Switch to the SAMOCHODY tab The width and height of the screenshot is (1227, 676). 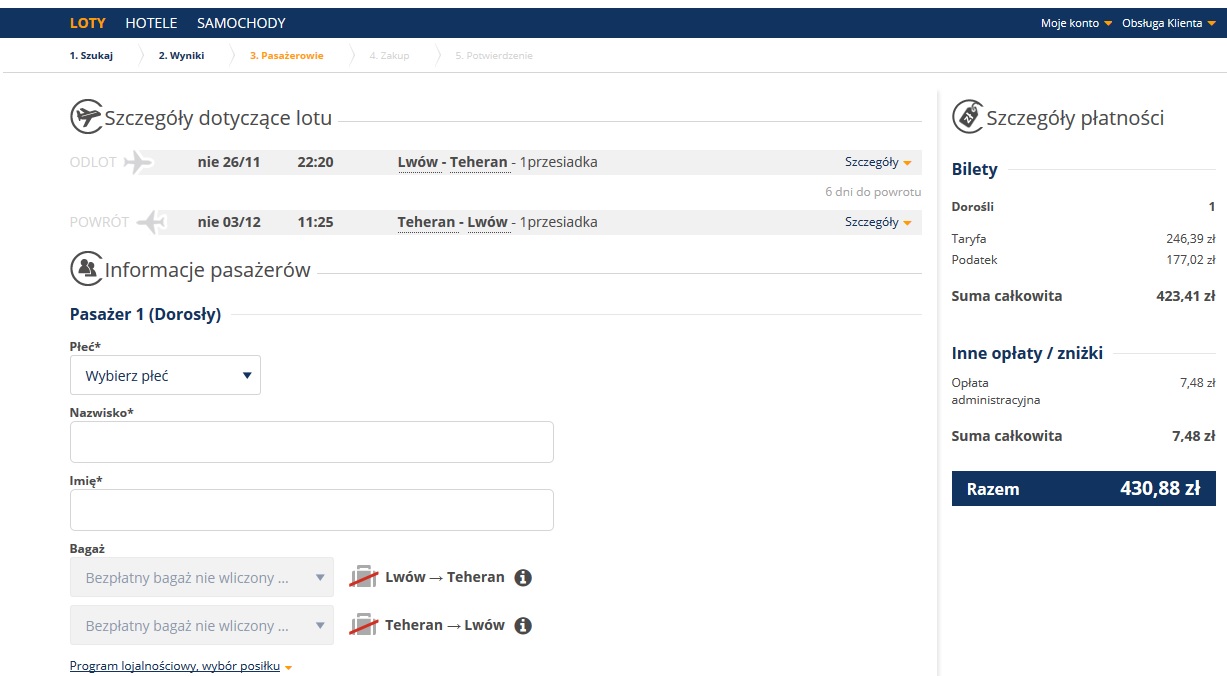(x=241, y=23)
